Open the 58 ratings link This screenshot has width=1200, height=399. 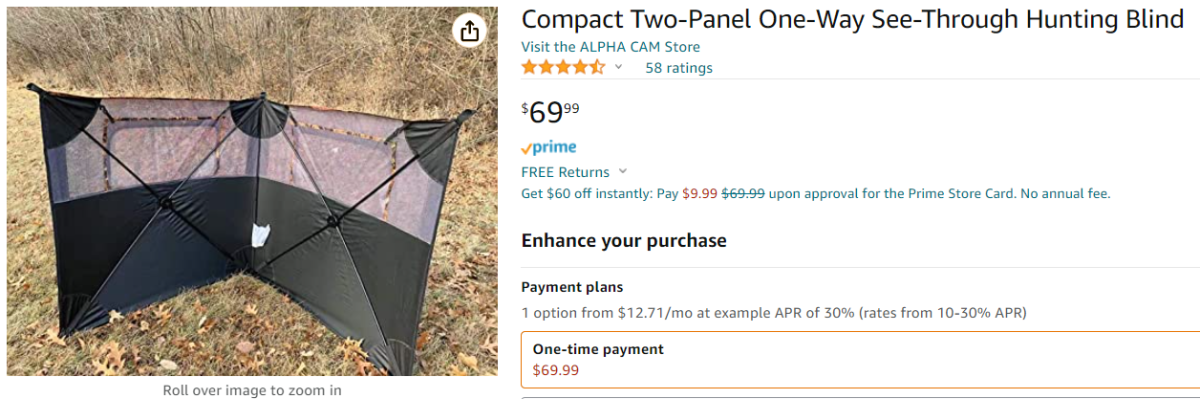point(679,68)
